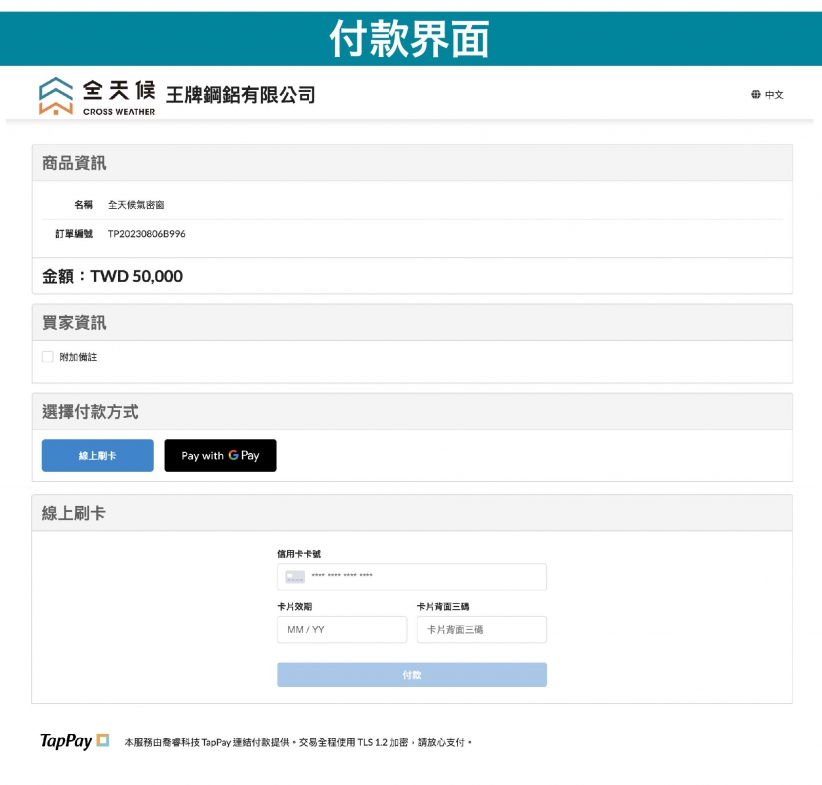Open the 中文 language selector
This screenshot has height=785, width=822.
(774, 95)
